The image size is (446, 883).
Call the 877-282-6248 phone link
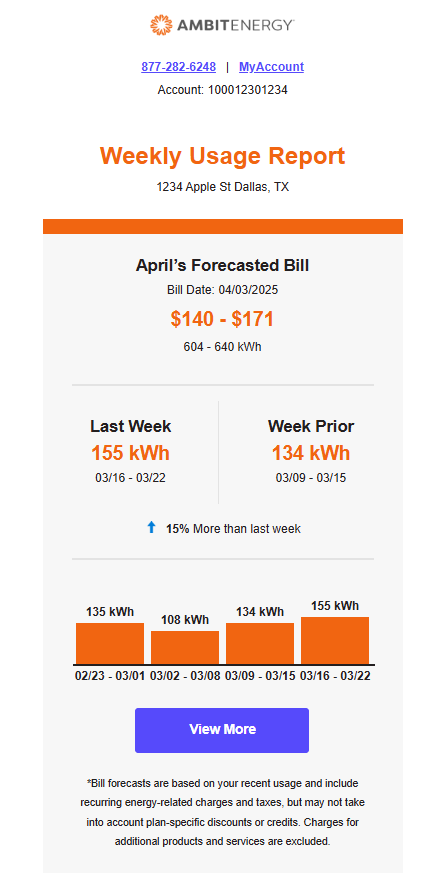[179, 66]
